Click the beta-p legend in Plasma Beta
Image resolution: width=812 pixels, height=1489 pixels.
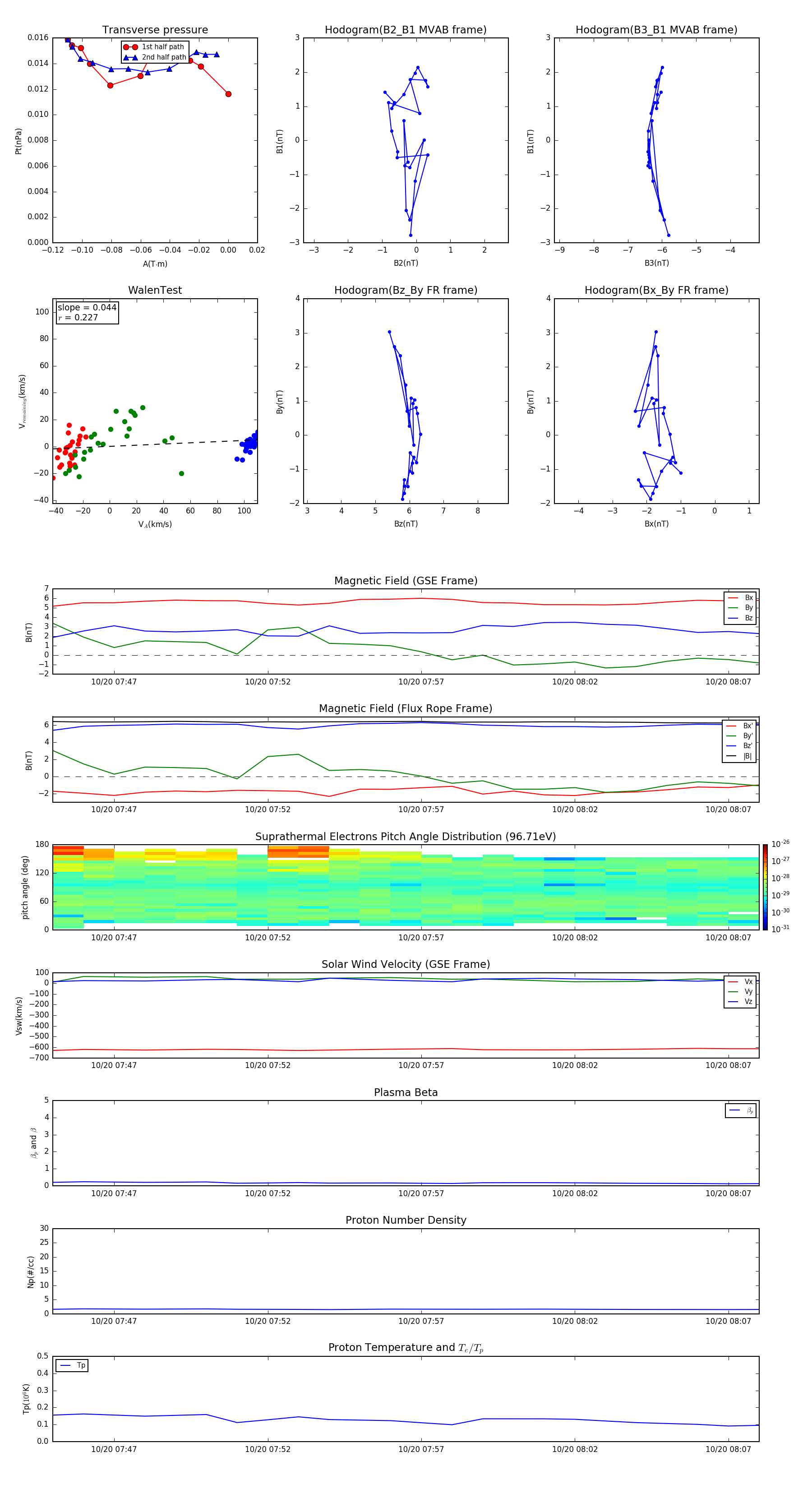pyautogui.click(x=740, y=1110)
